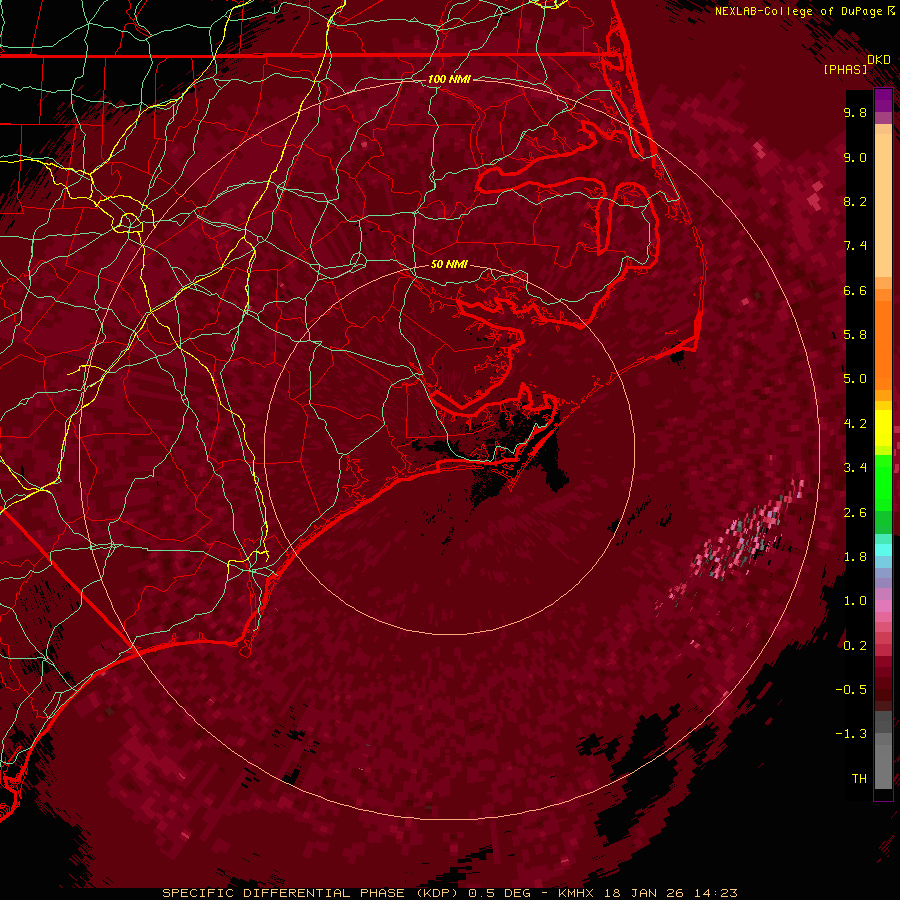Select the 9.8 scale value label

855,112
